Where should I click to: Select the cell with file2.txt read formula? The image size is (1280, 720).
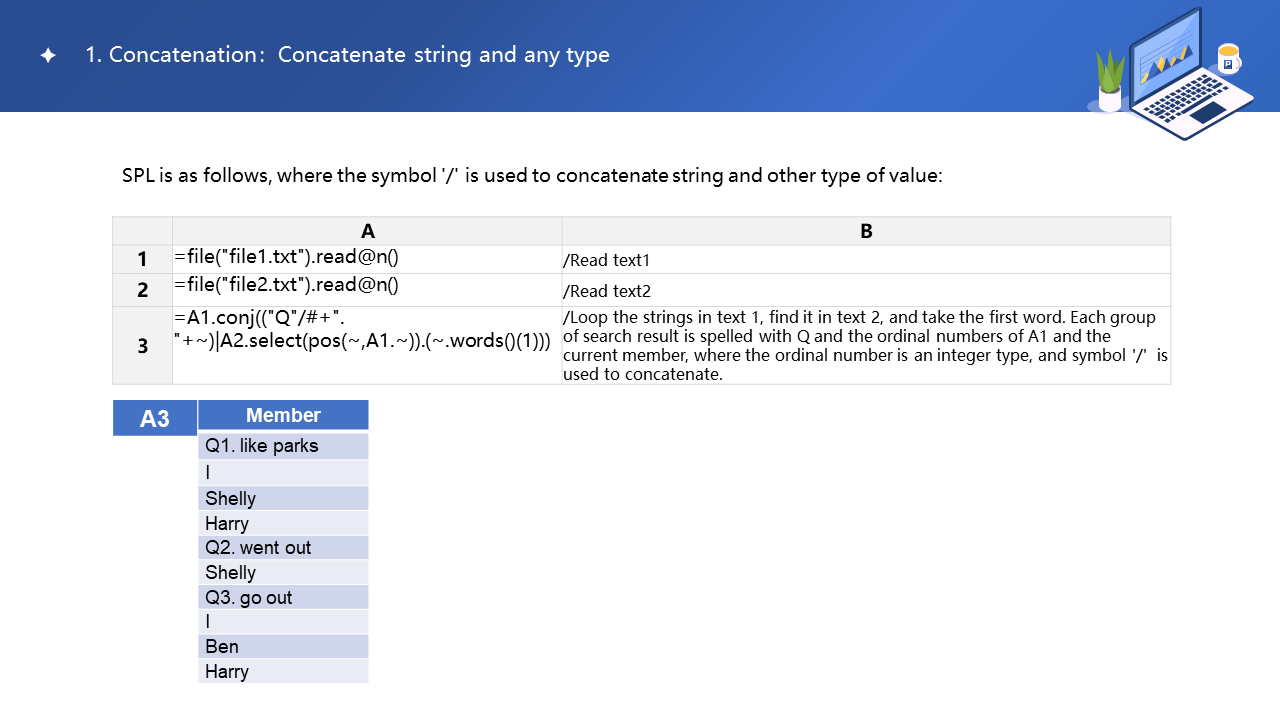point(367,289)
